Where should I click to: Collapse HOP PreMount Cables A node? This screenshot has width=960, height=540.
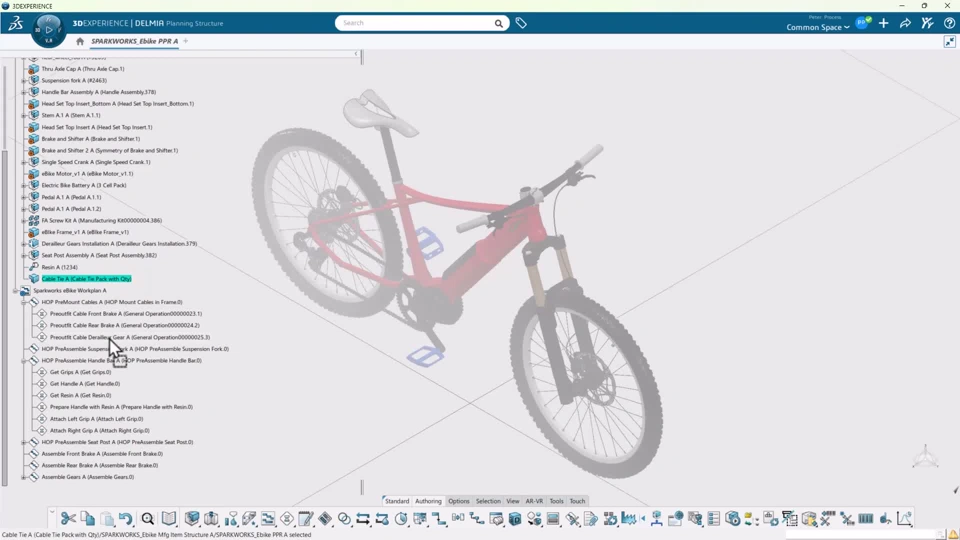click(24, 302)
